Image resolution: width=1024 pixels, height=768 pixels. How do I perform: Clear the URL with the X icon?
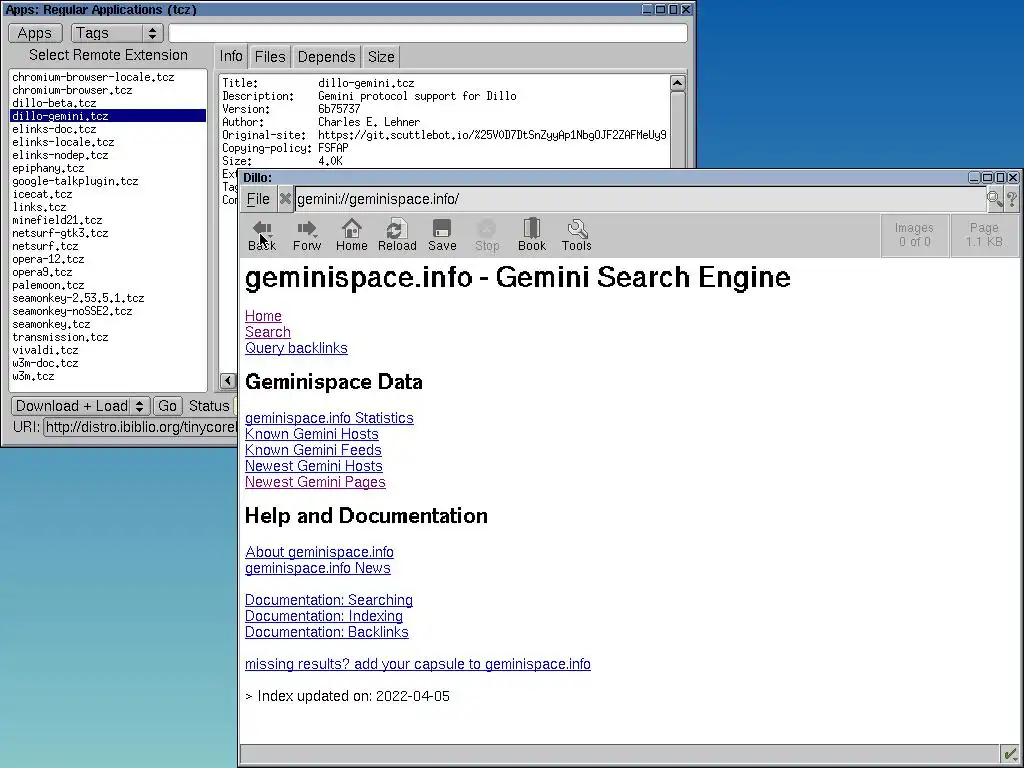(x=285, y=199)
